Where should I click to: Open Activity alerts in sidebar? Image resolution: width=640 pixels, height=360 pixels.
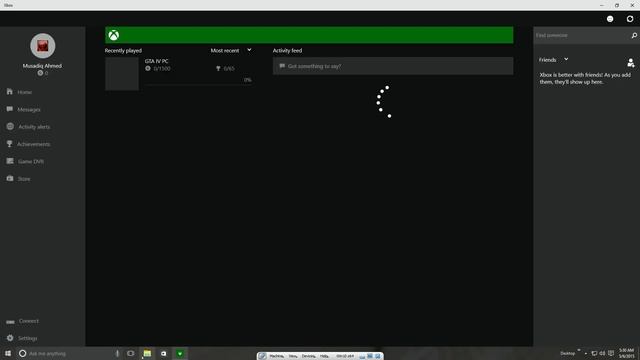tap(29, 127)
